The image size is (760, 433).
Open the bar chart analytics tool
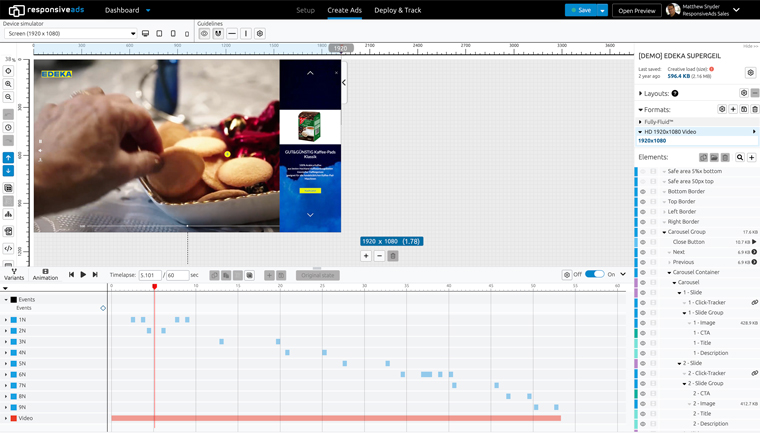[x=8, y=214]
